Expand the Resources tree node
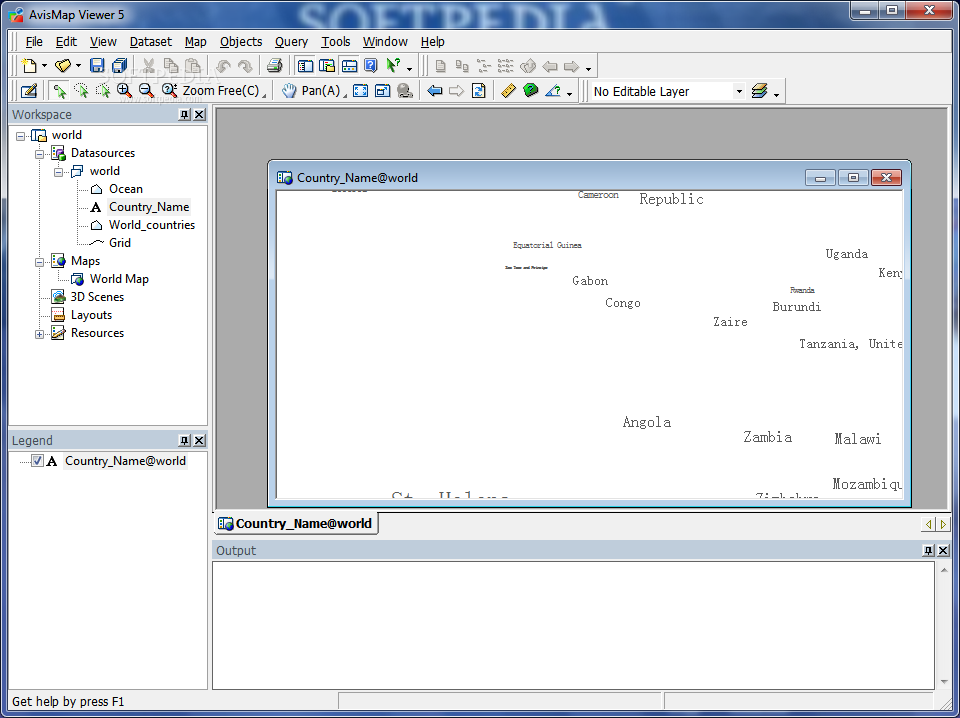Screen dimensions: 960x718 (x=40, y=334)
